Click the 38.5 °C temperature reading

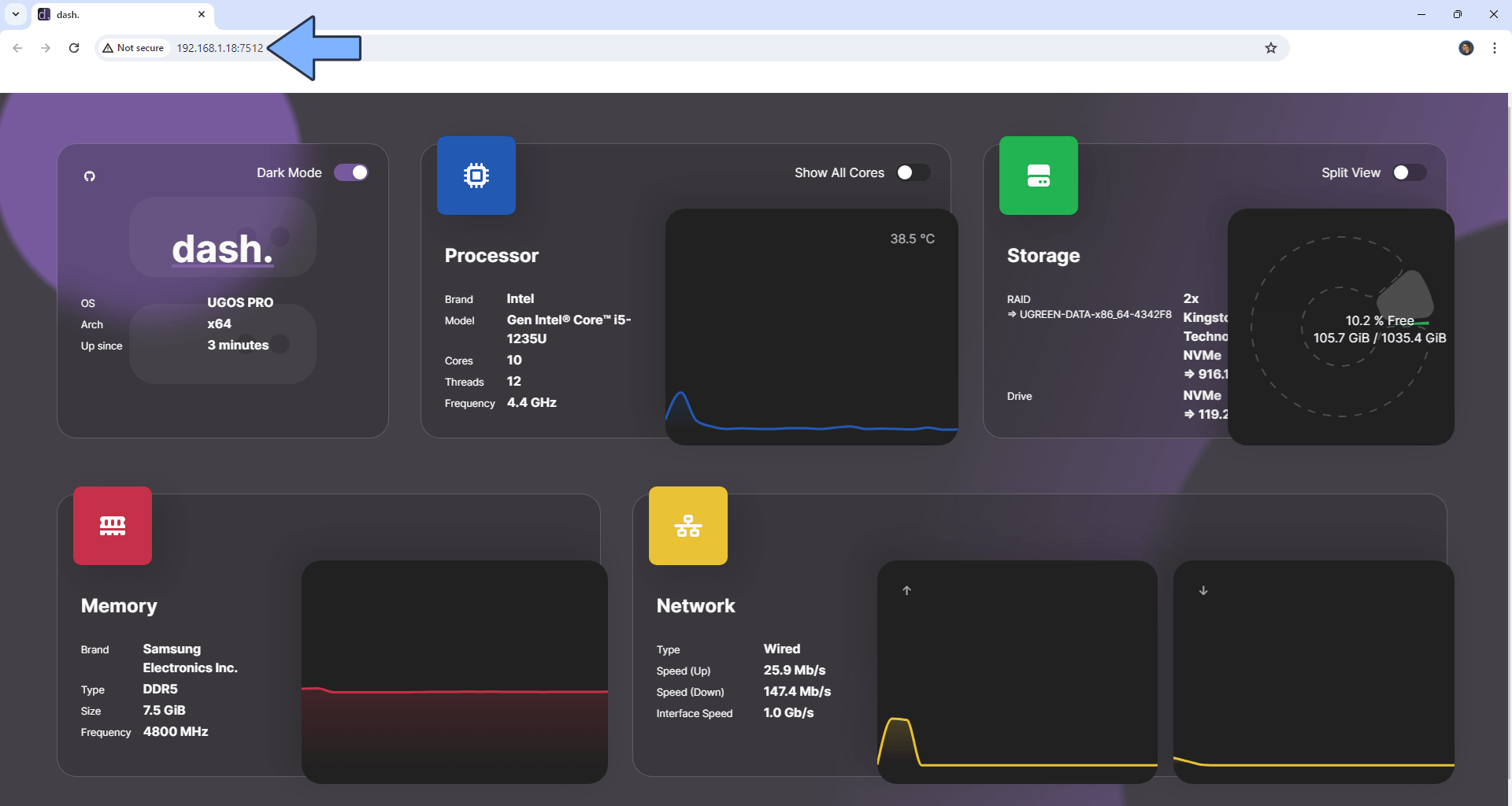click(913, 238)
